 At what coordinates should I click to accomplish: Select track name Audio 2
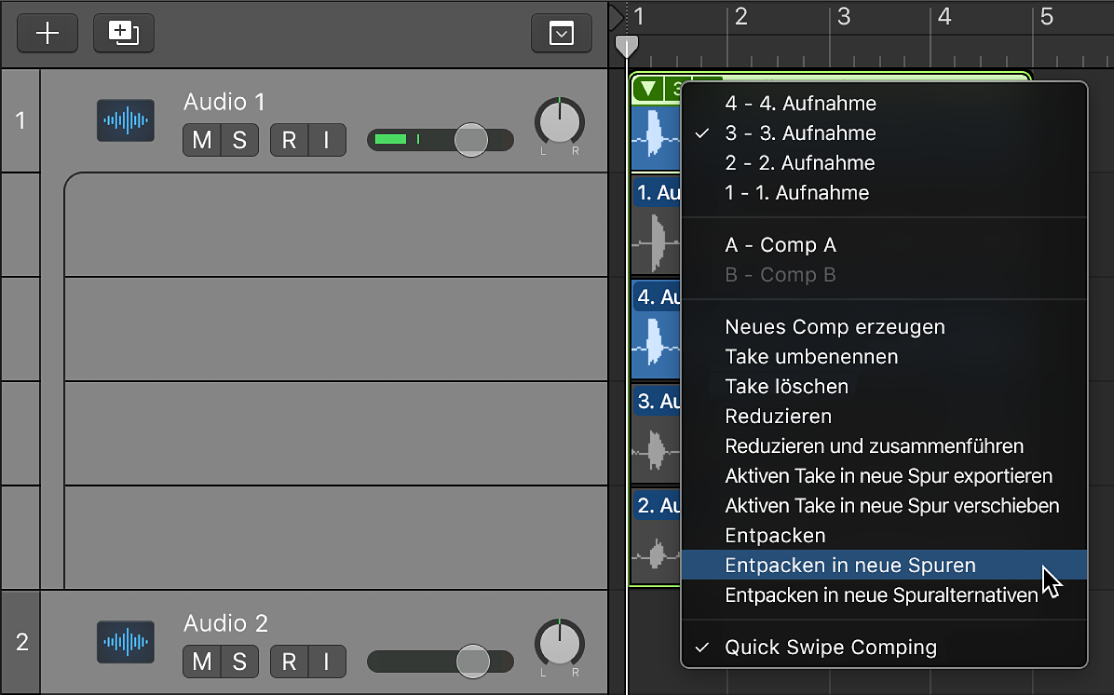click(225, 624)
